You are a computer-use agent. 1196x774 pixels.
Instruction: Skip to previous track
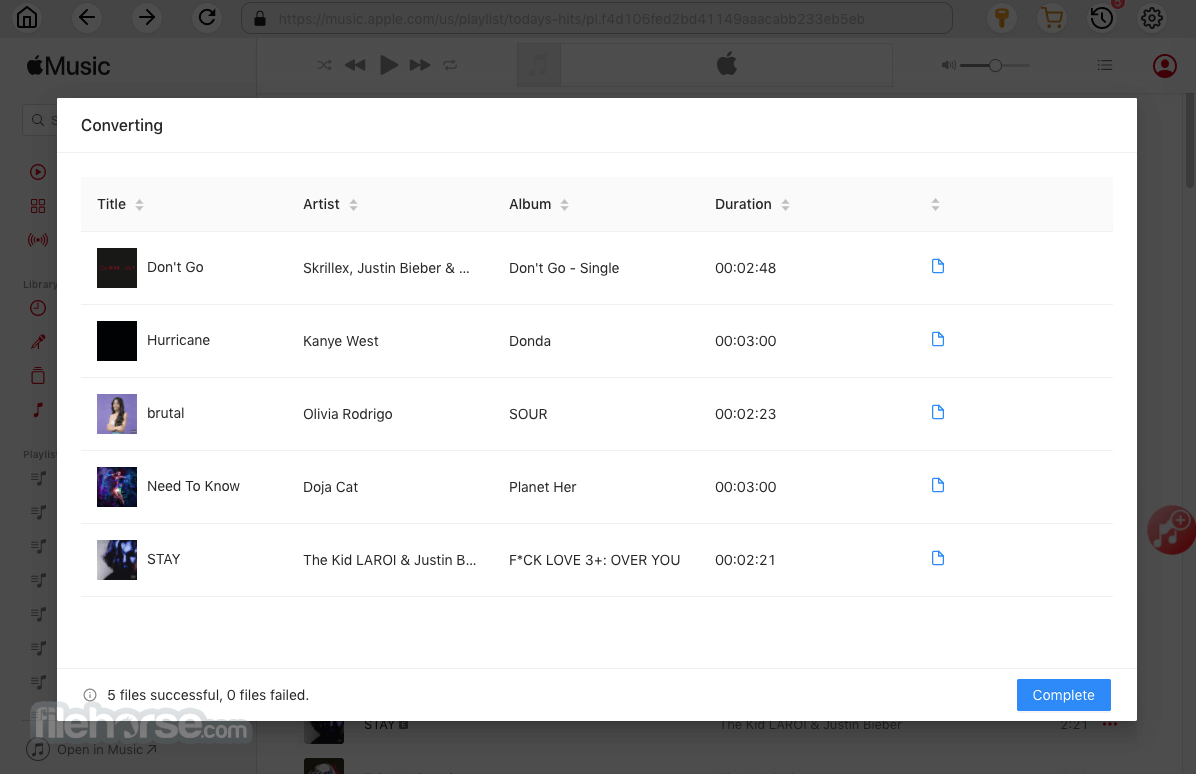click(x=355, y=66)
